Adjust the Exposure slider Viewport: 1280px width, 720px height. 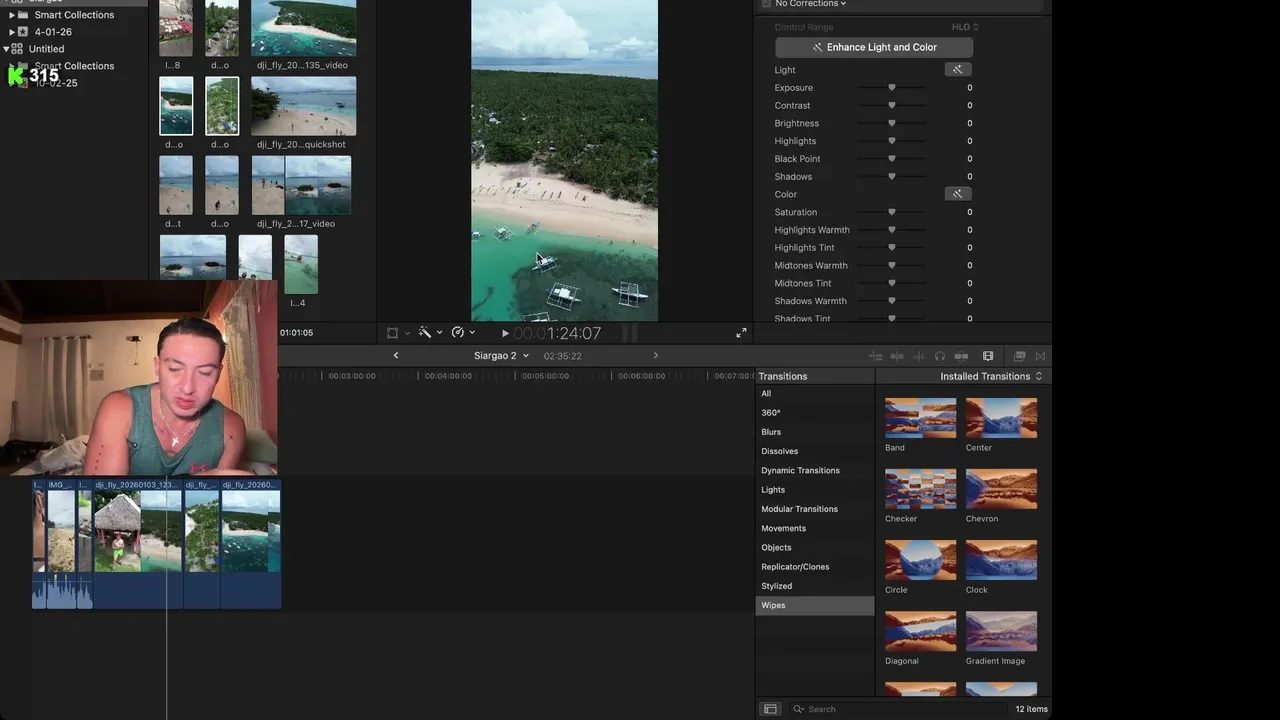[892, 88]
